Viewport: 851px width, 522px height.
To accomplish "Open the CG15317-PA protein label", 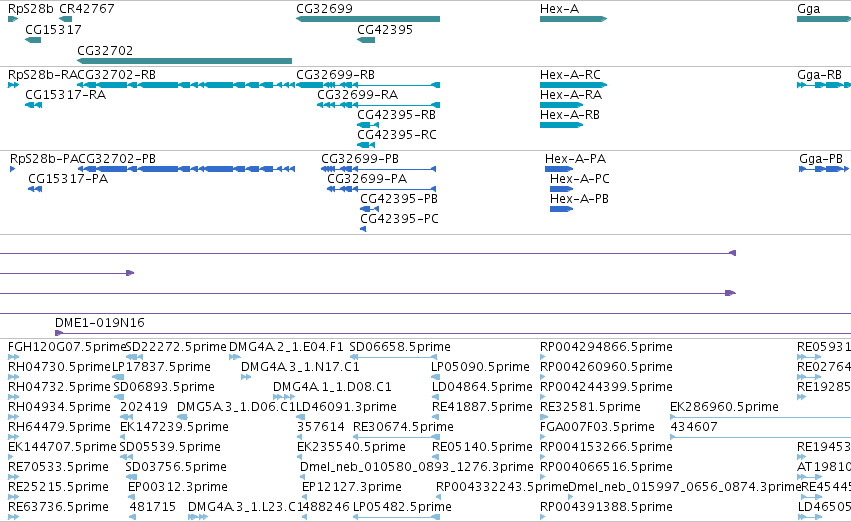I will coord(68,179).
